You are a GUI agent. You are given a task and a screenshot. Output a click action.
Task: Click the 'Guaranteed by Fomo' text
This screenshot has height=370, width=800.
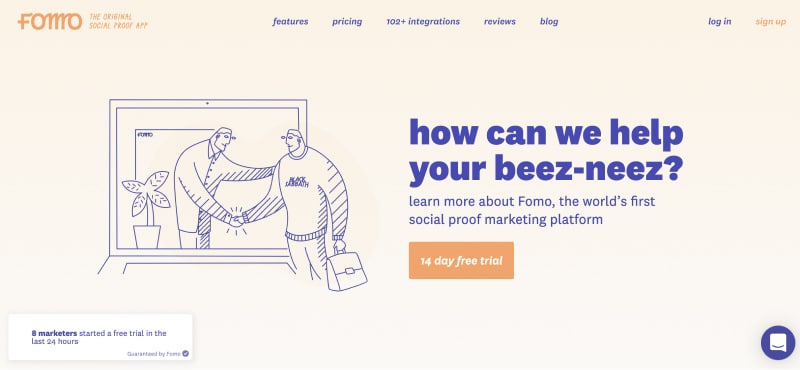tap(154, 354)
